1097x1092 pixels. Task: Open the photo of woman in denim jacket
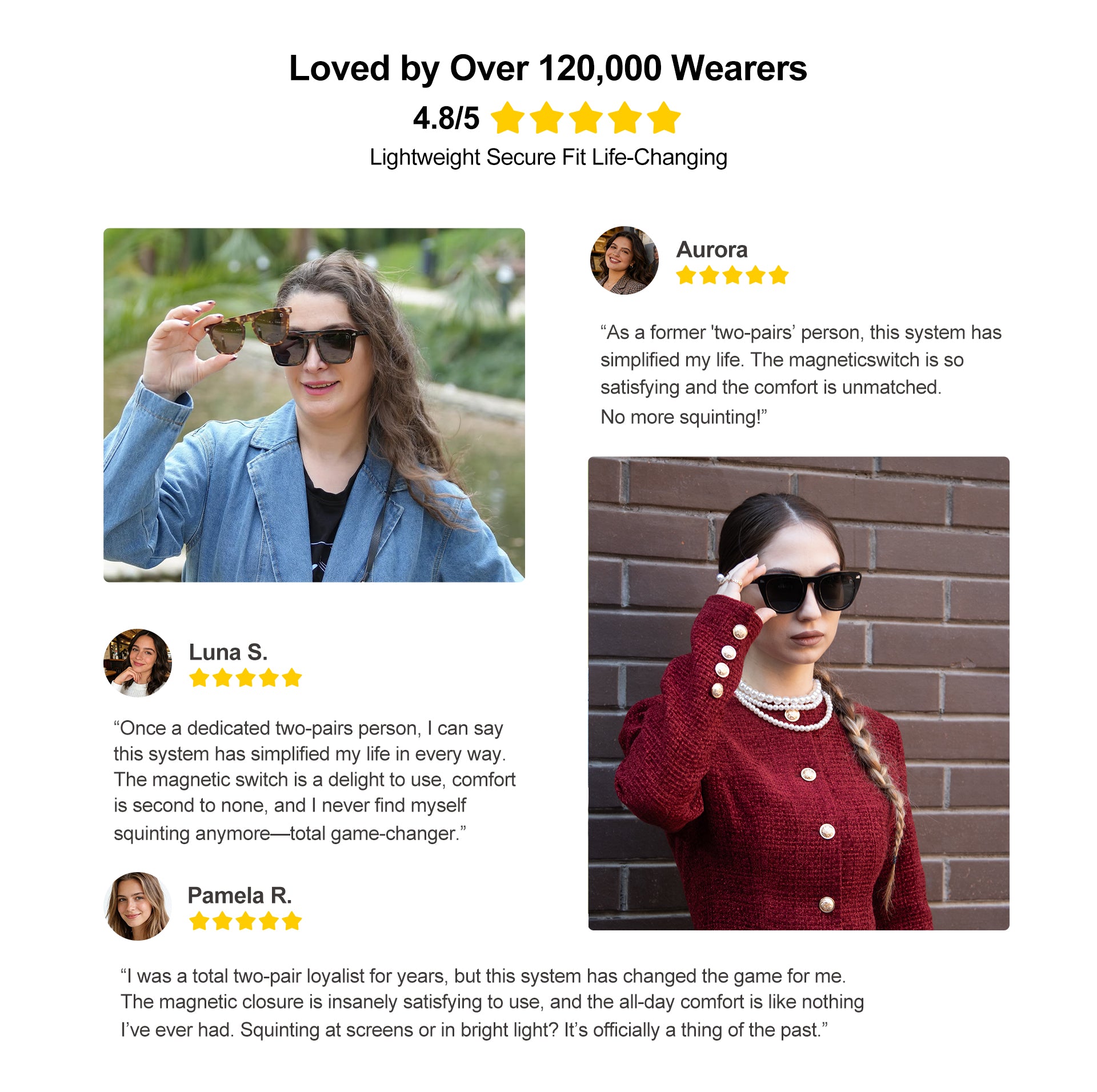pos(314,405)
